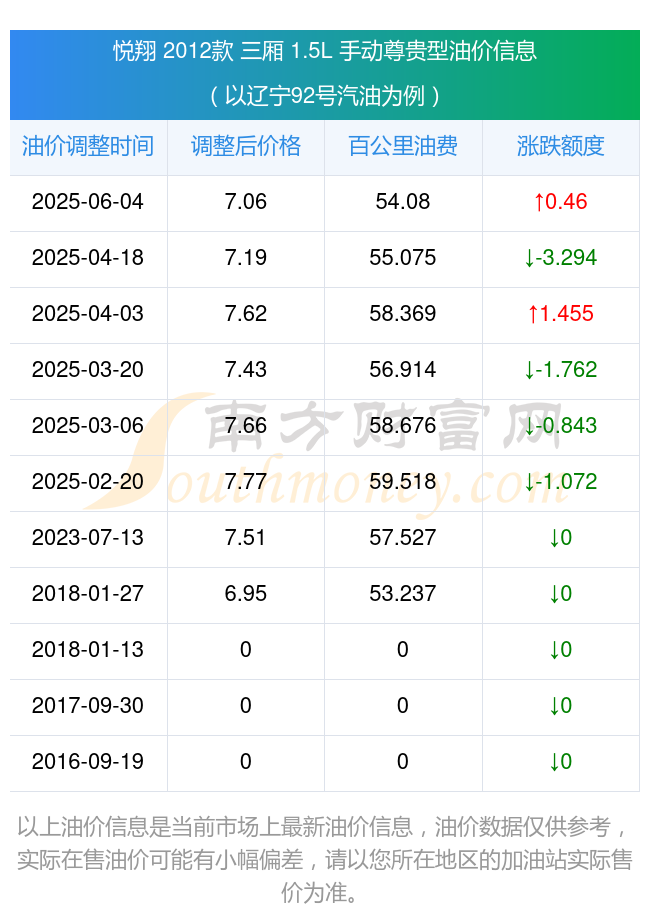Click the red ↑1.455 change value

561,313
